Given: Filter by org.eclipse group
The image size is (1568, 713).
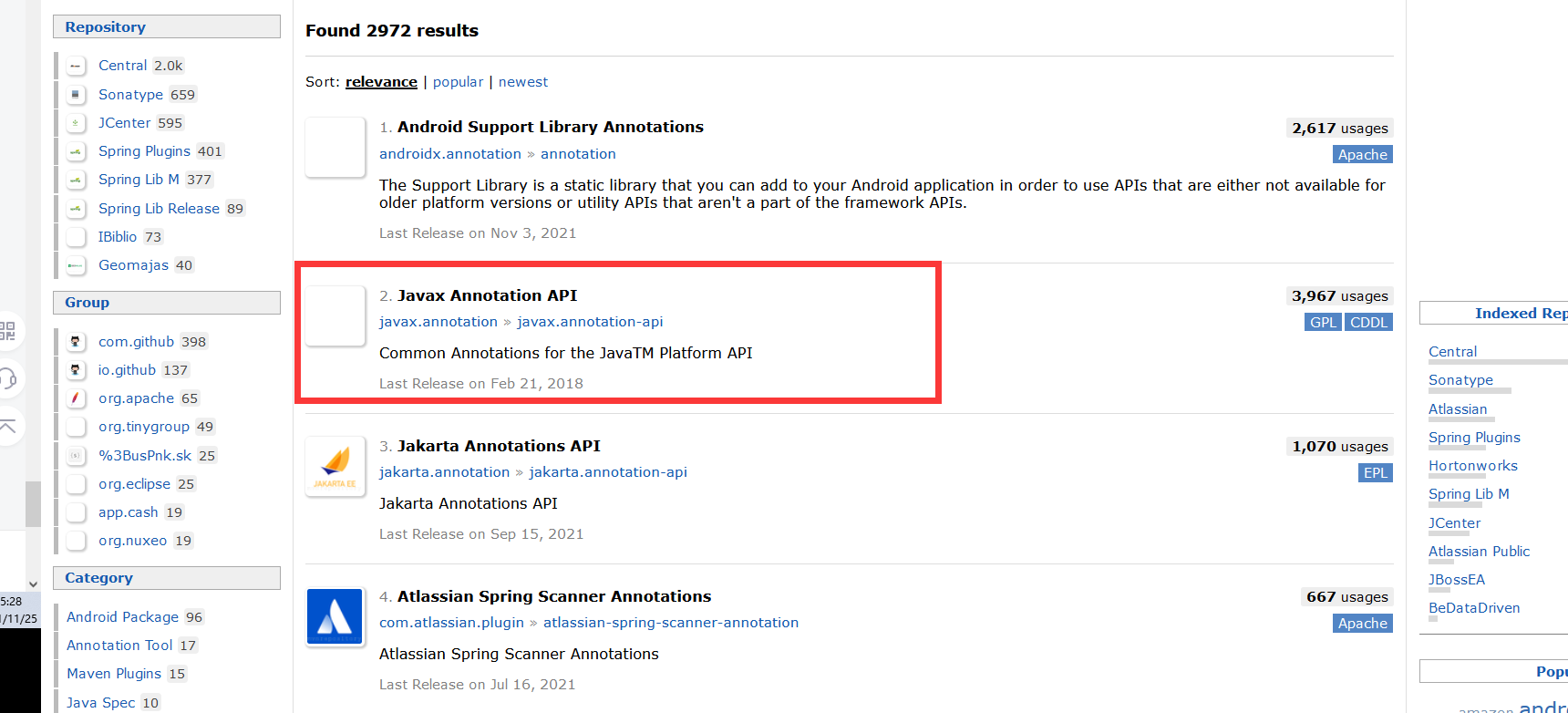Looking at the screenshot, I should coord(134,484).
